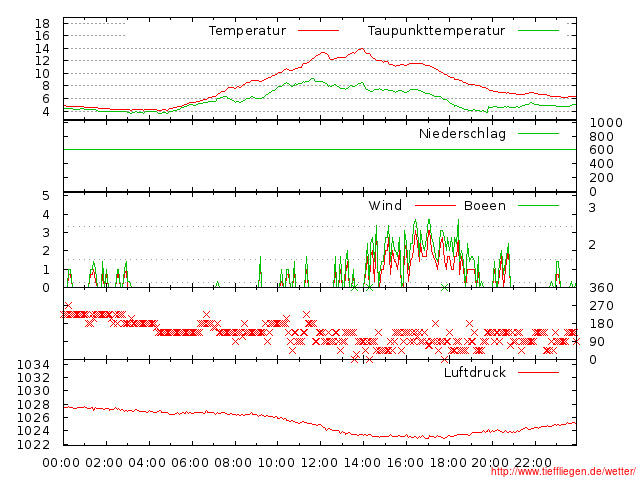The image size is (640, 480).
Task: Click the Niederschlag legend label
Action: [462, 134]
